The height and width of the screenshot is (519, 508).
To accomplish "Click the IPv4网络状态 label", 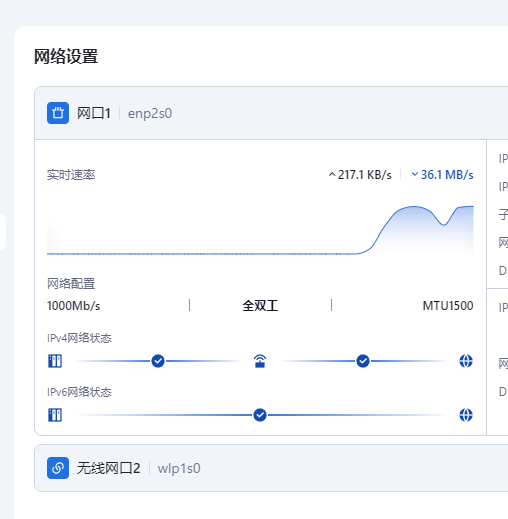I will [79, 338].
